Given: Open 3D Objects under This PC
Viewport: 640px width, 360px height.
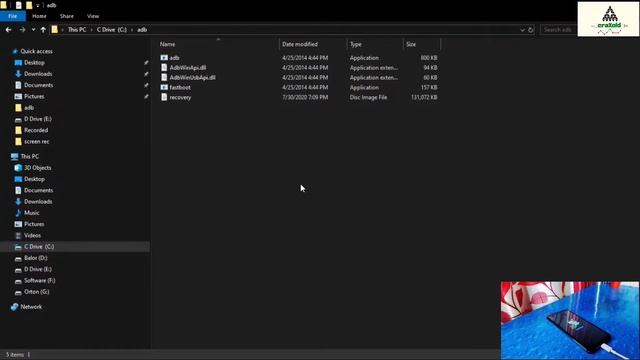Looking at the screenshot, I should click(x=38, y=168).
